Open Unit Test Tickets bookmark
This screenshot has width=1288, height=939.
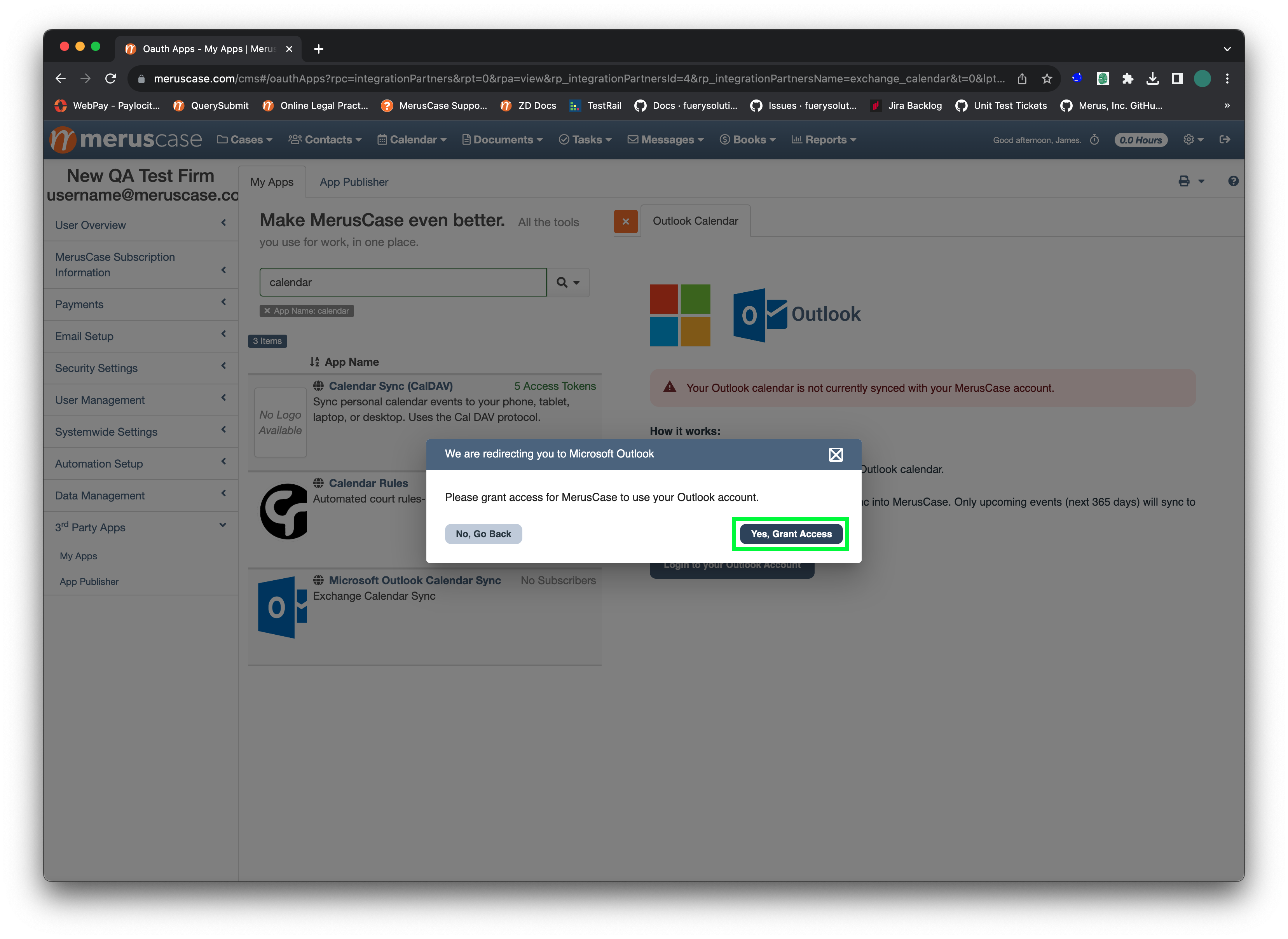point(1001,106)
